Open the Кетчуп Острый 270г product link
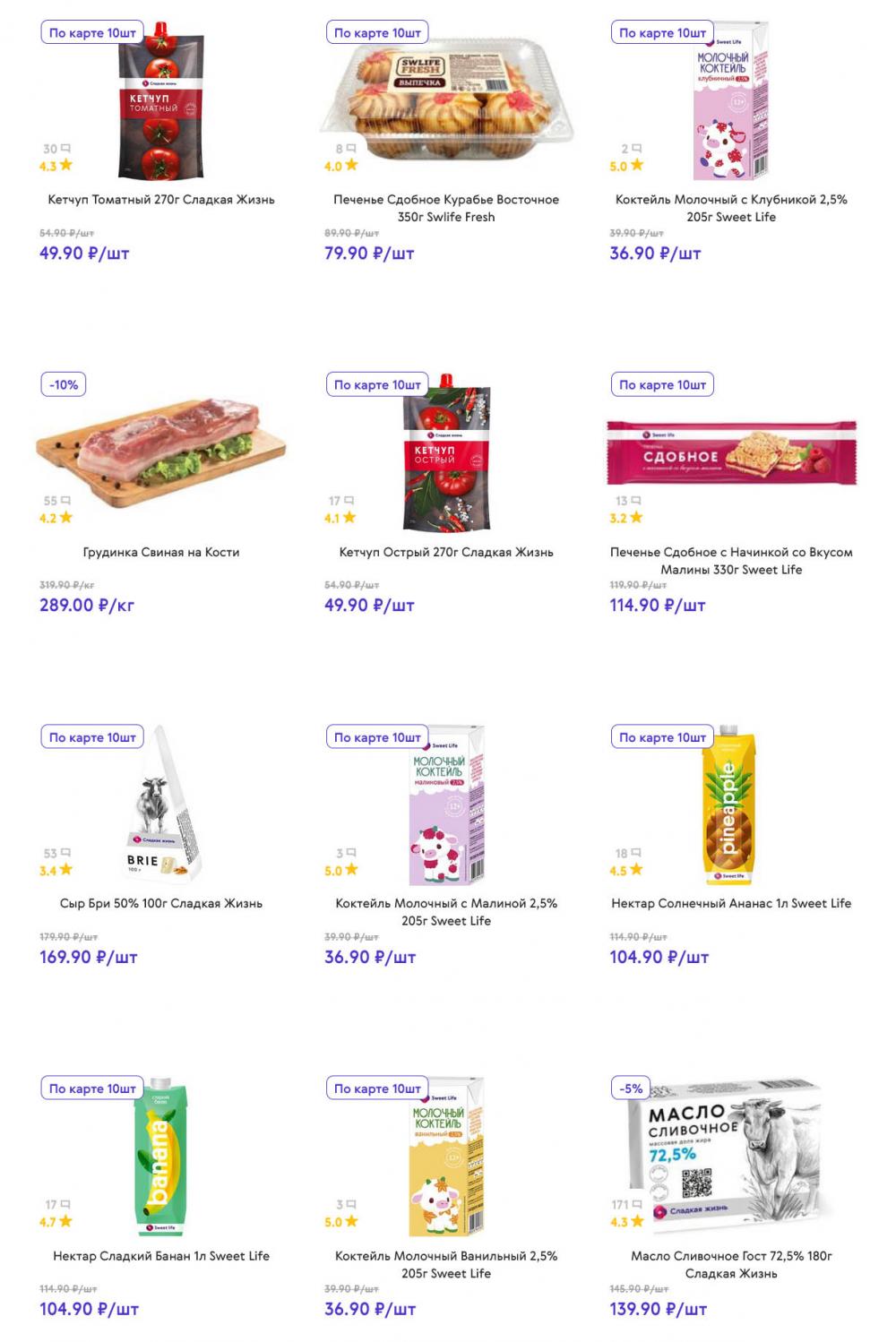Image resolution: width=896 pixels, height=1342 pixels. [446, 552]
